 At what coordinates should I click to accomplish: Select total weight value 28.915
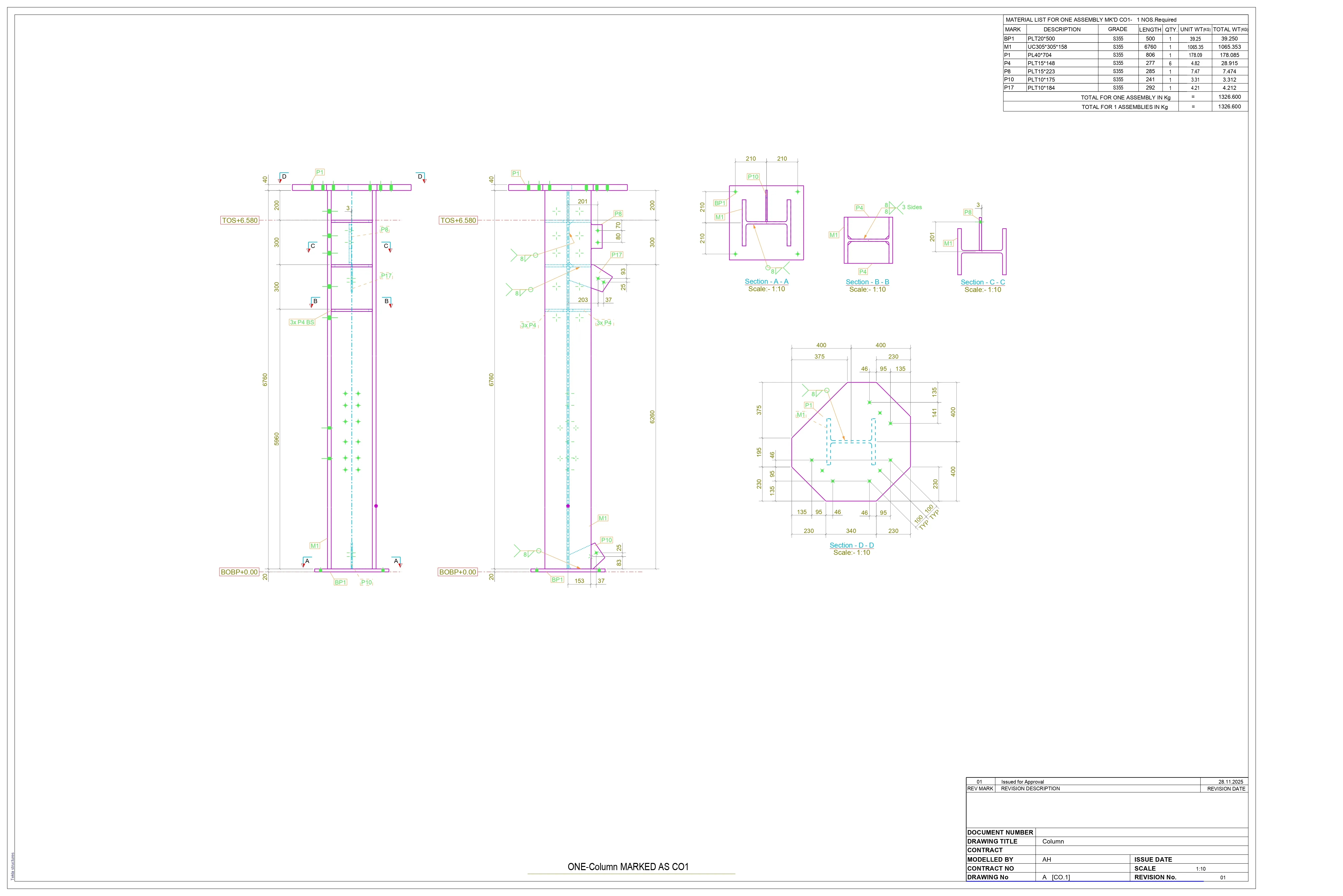(x=1229, y=63)
